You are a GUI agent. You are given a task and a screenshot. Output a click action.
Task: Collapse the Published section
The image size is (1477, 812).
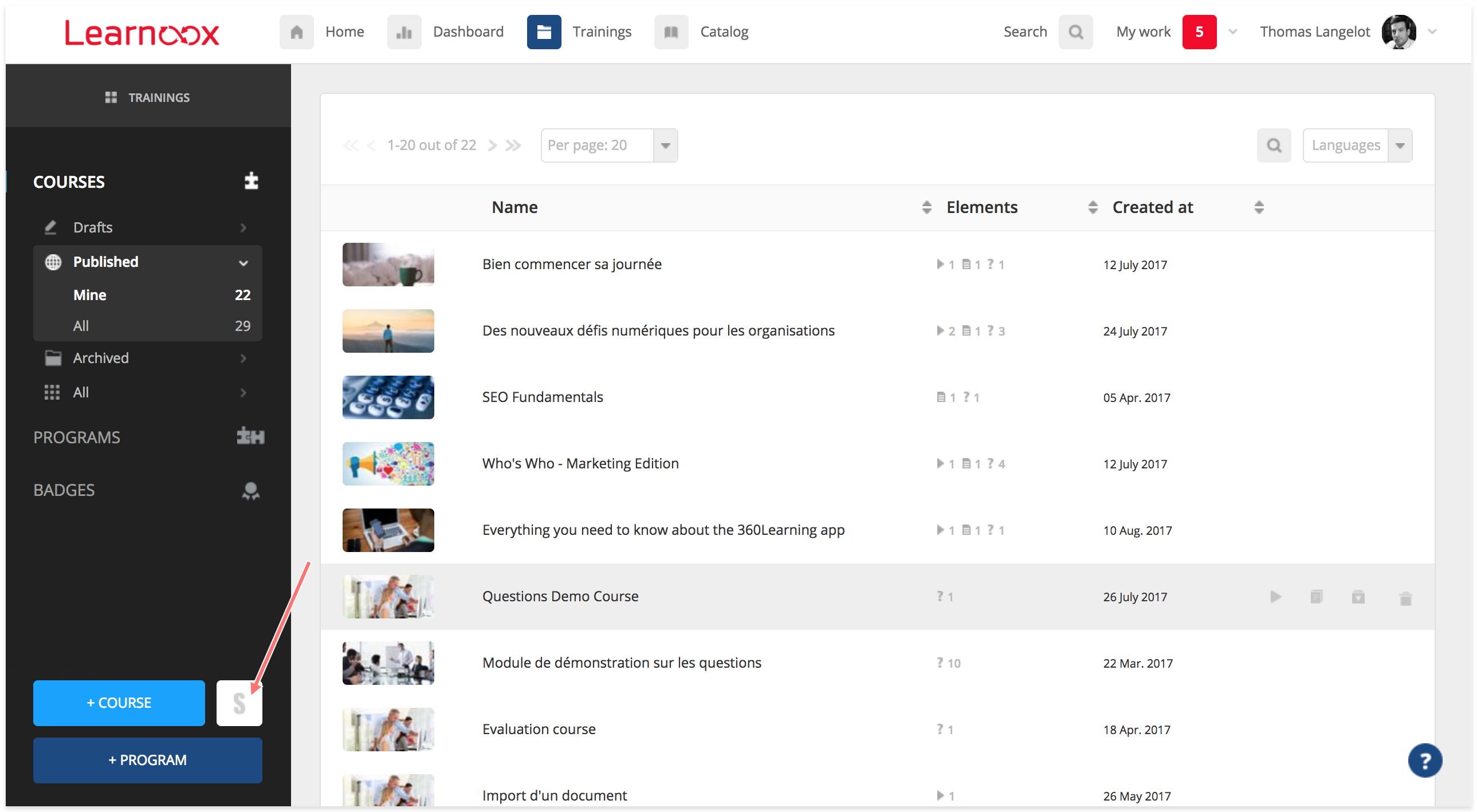tap(243, 262)
